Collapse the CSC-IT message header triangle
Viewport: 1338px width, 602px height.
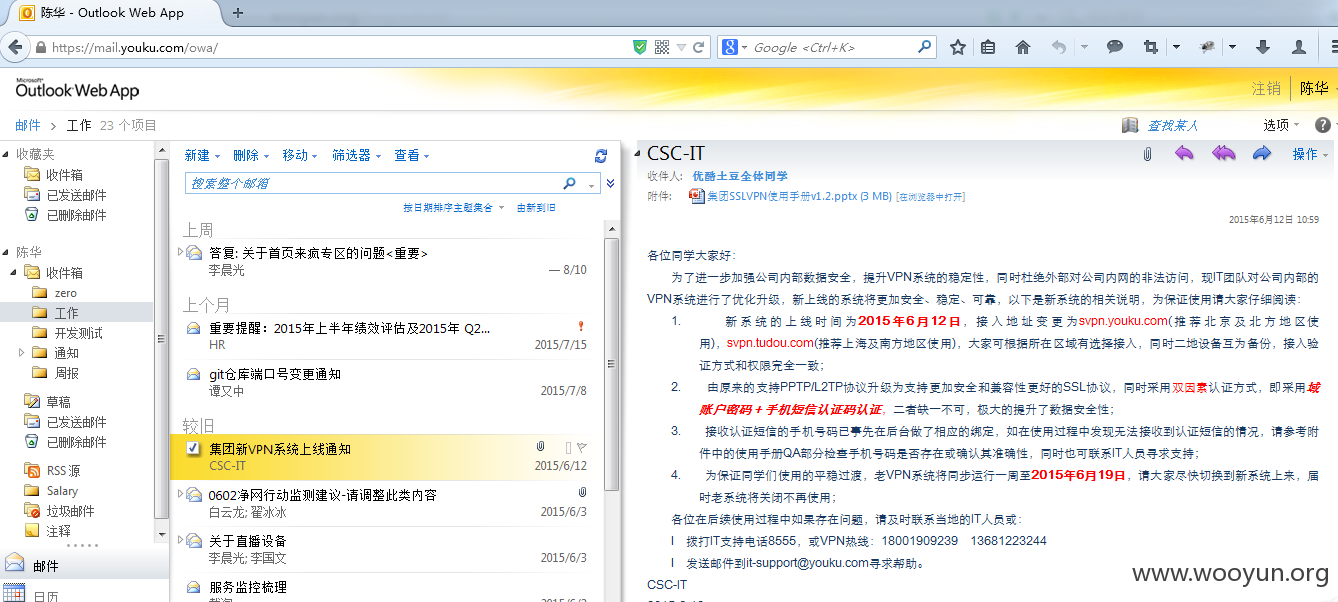pyautogui.click(x=638, y=154)
